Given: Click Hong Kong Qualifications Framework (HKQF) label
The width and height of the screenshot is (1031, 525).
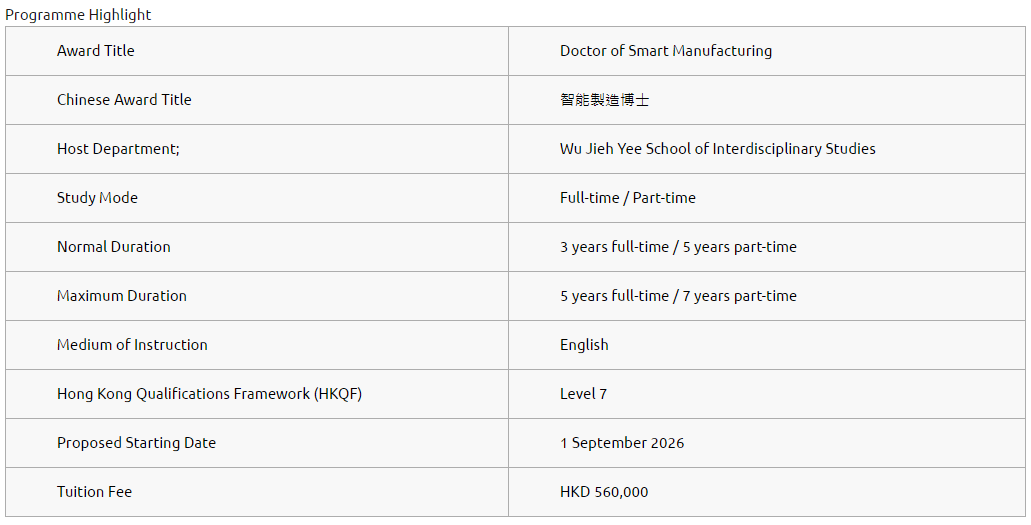Looking at the screenshot, I should click(x=209, y=394).
